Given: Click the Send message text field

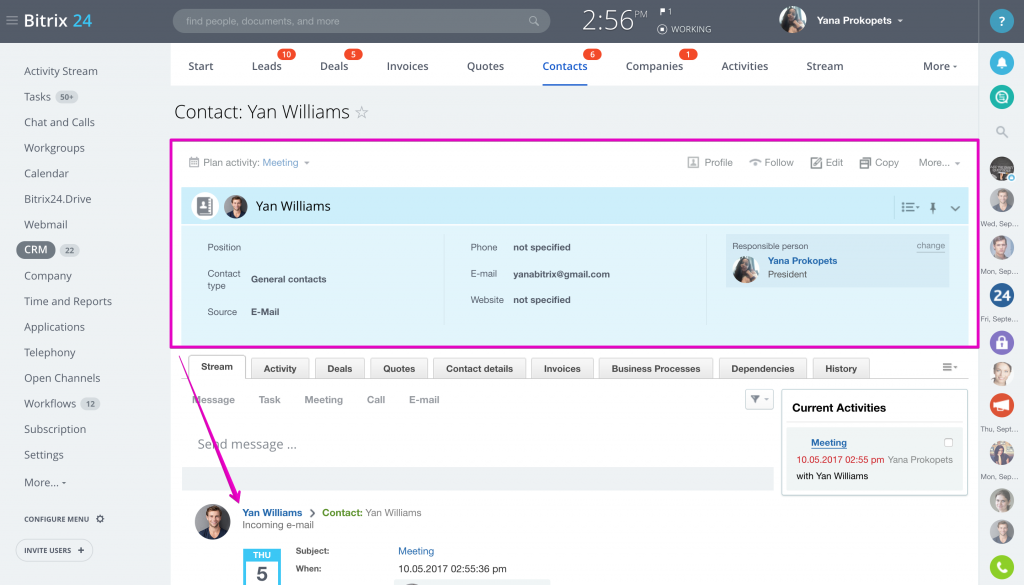Looking at the screenshot, I should tap(477, 444).
